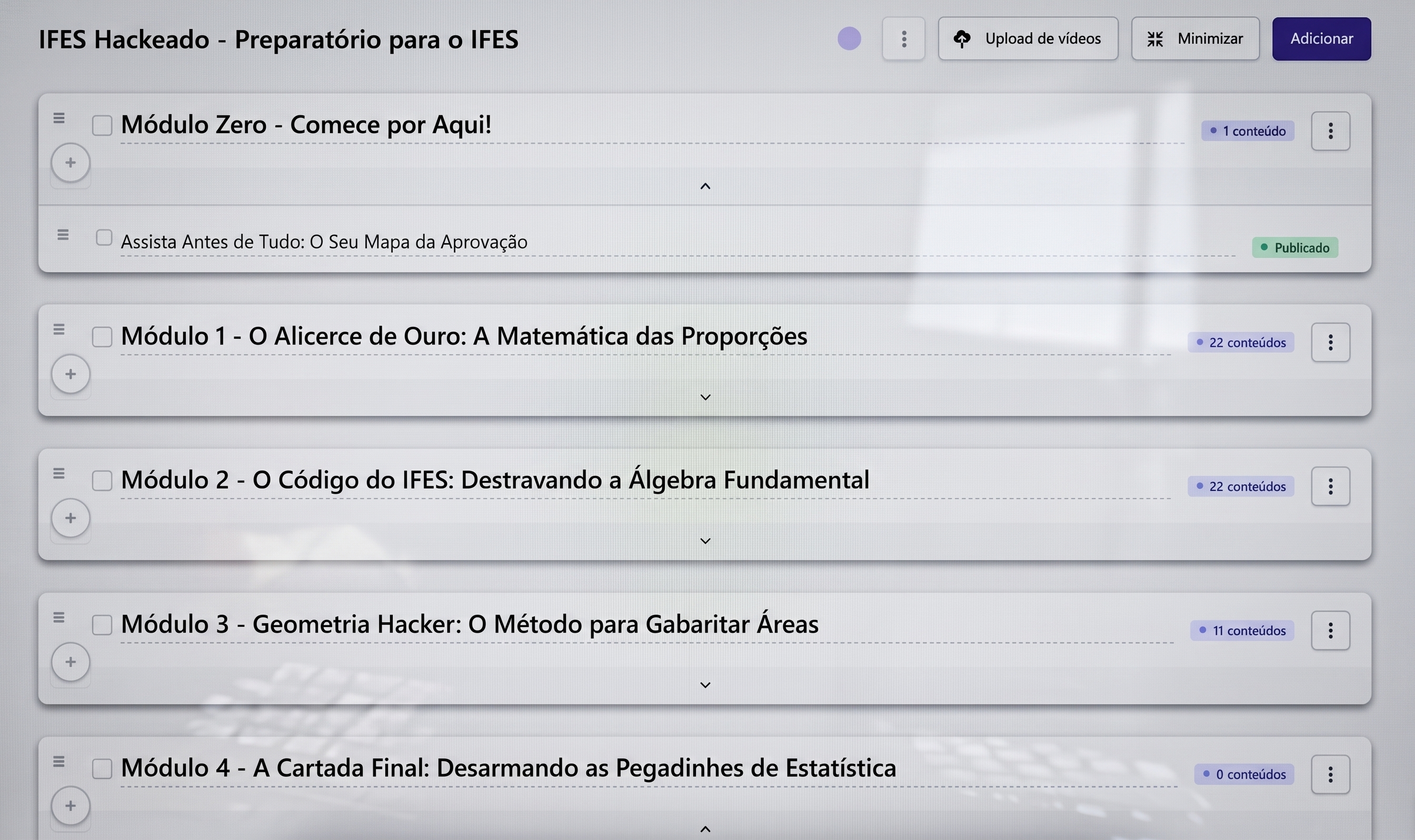The width and height of the screenshot is (1415, 840).
Task: Click the '1 conteúdo' badge
Action: (x=1248, y=131)
